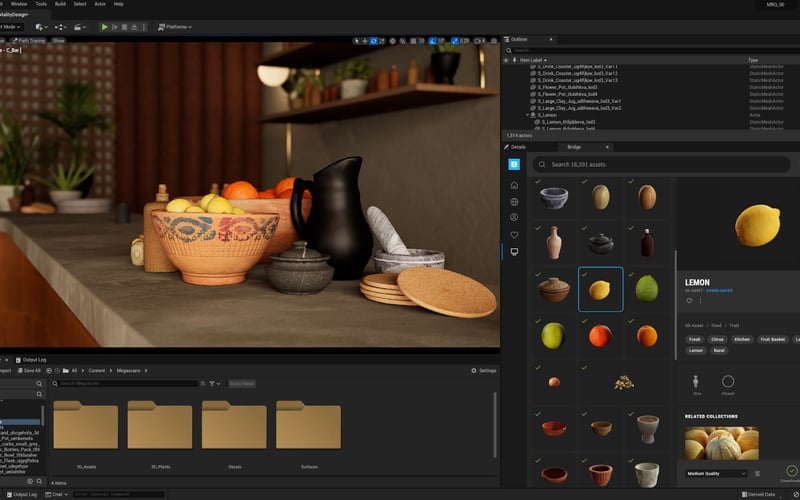Click the Content breadcrumb in Content Browser
The height and width of the screenshot is (500, 800).
pos(96,370)
